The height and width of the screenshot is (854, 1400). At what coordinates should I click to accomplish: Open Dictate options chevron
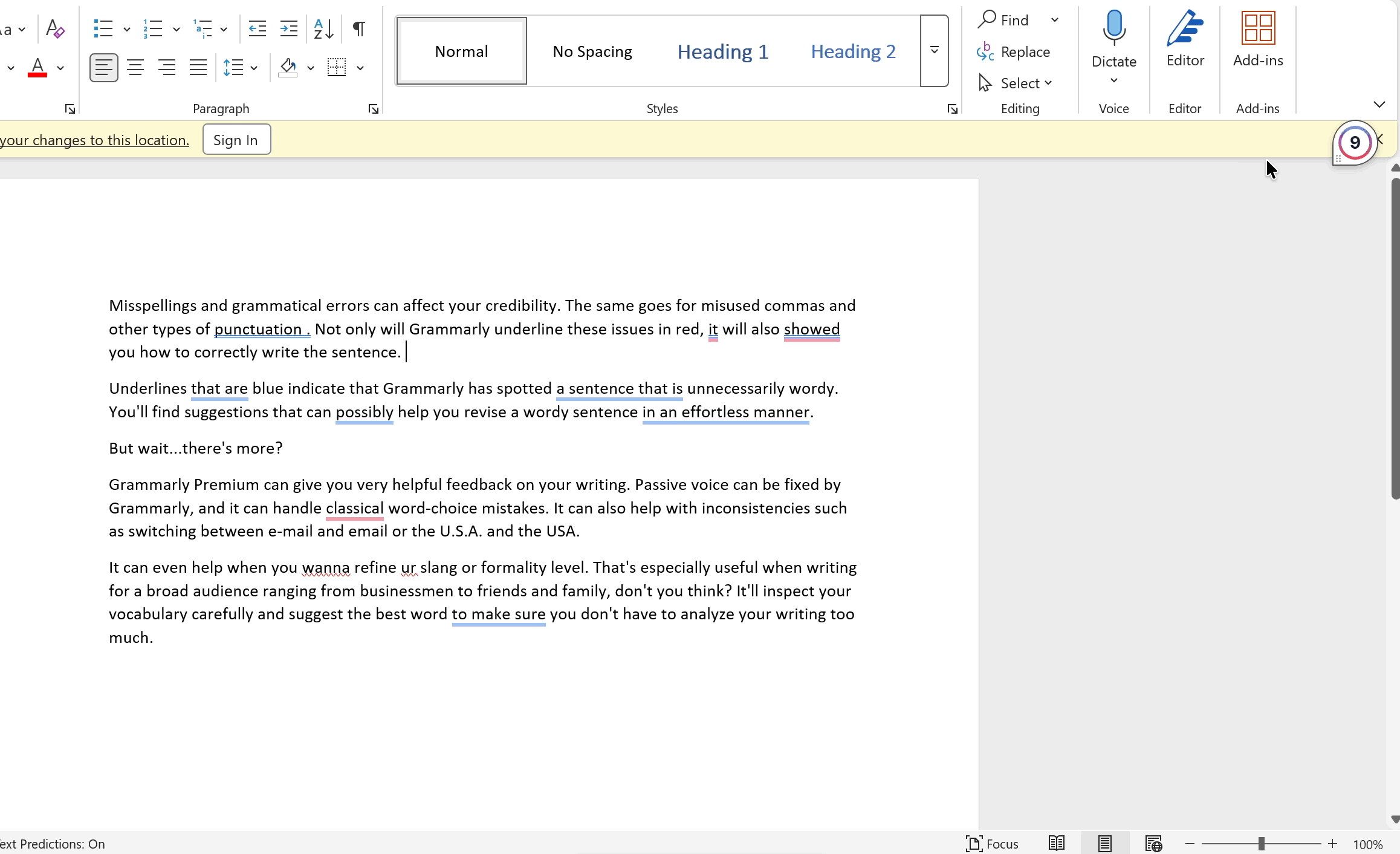[x=1114, y=80]
